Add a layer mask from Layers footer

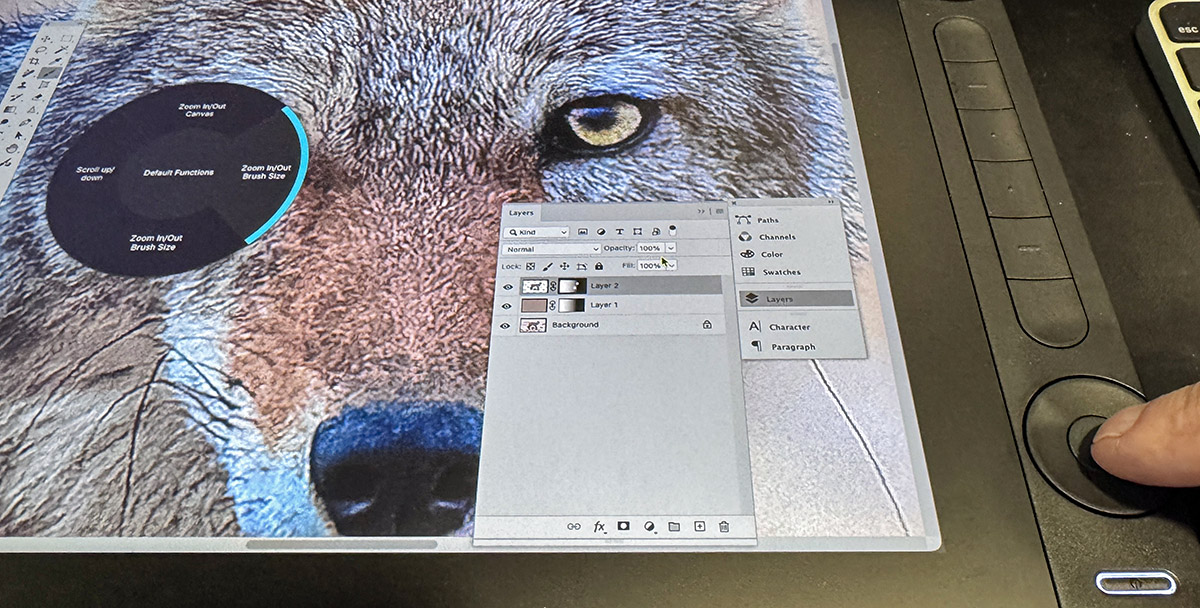click(x=623, y=526)
